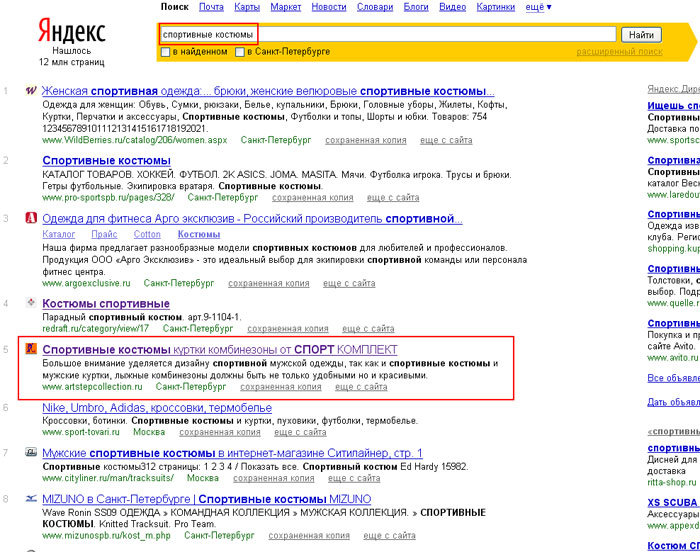The height and width of the screenshot is (552, 700).
Task: Open the Картинки service tab
Action: click(496, 7)
